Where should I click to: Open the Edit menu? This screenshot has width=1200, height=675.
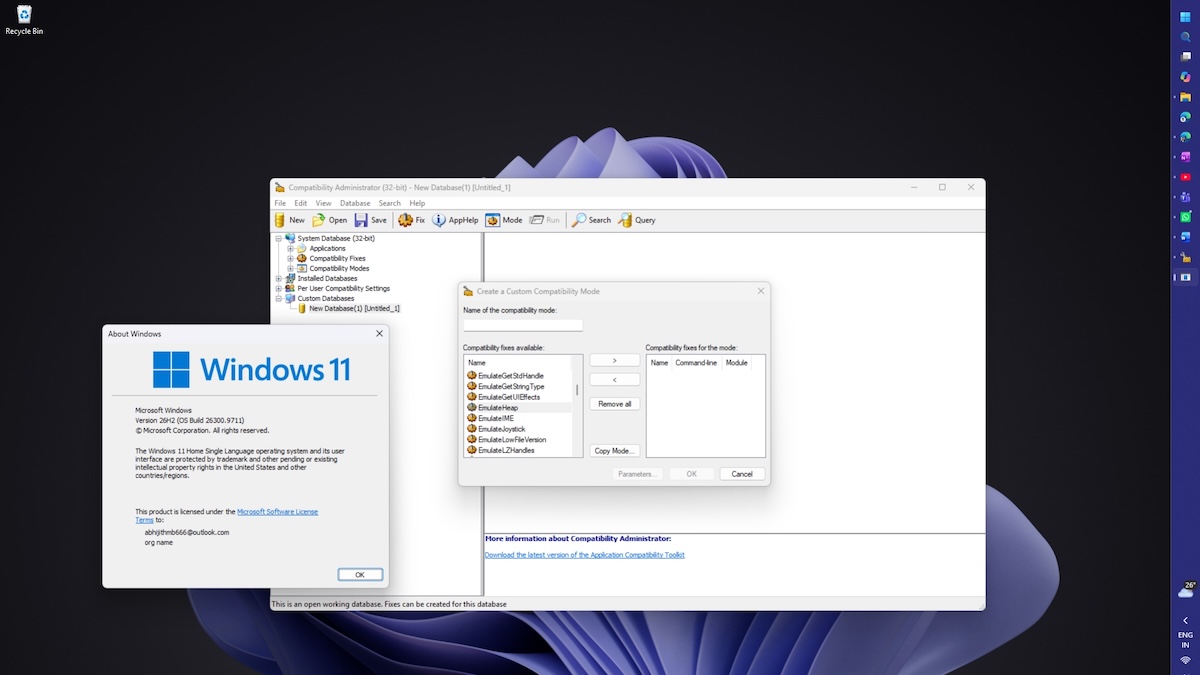(x=300, y=203)
